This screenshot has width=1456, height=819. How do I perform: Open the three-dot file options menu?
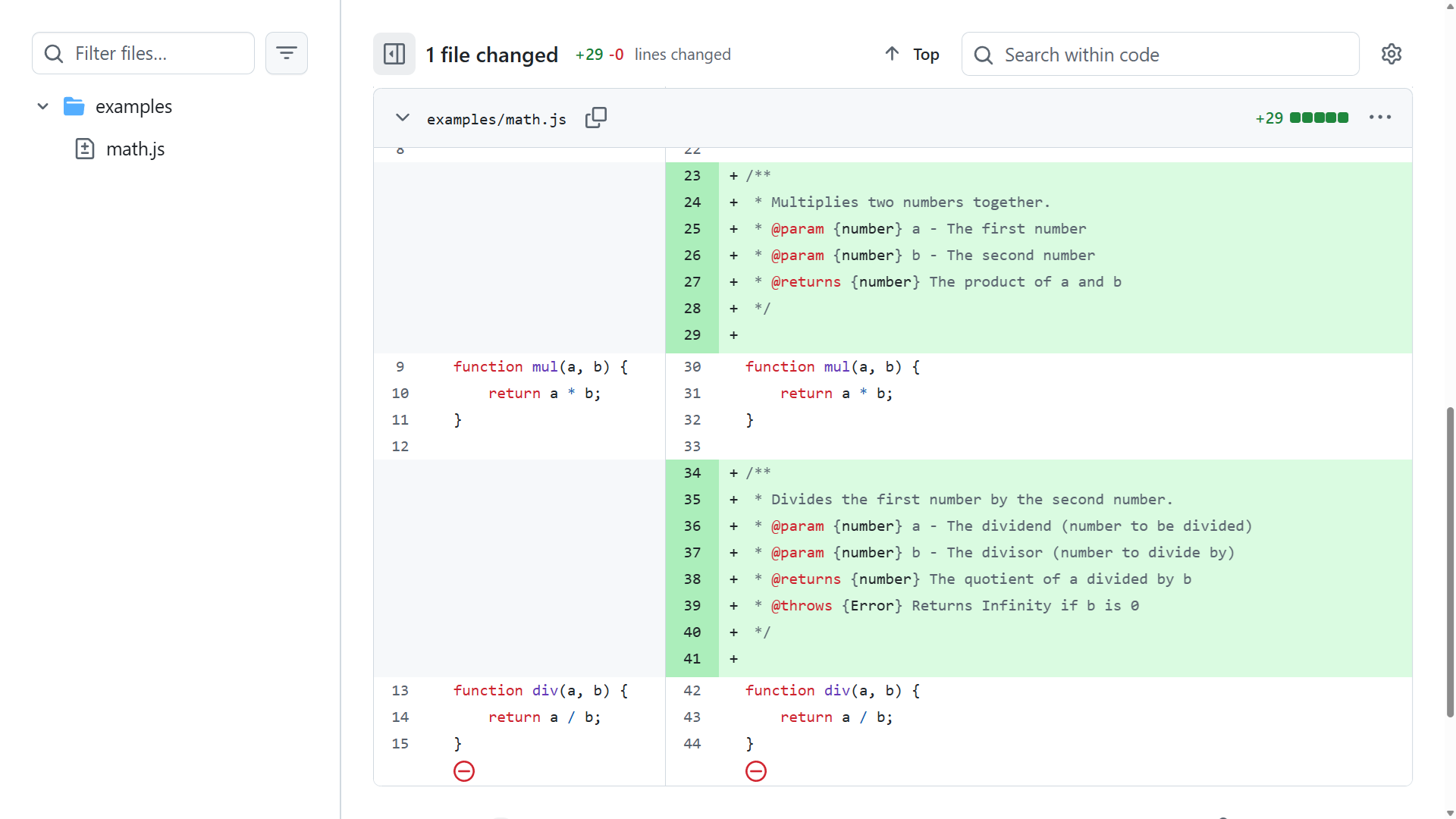[x=1379, y=118]
